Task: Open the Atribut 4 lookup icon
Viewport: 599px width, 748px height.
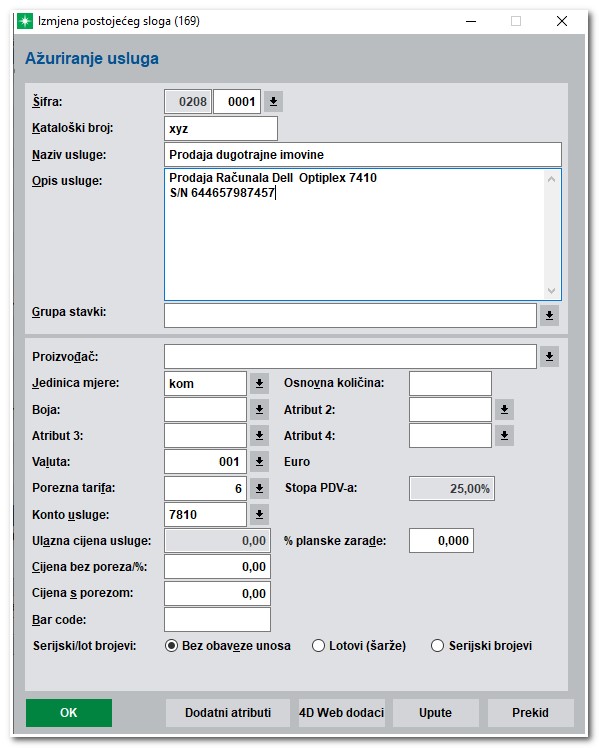Action: (x=505, y=436)
